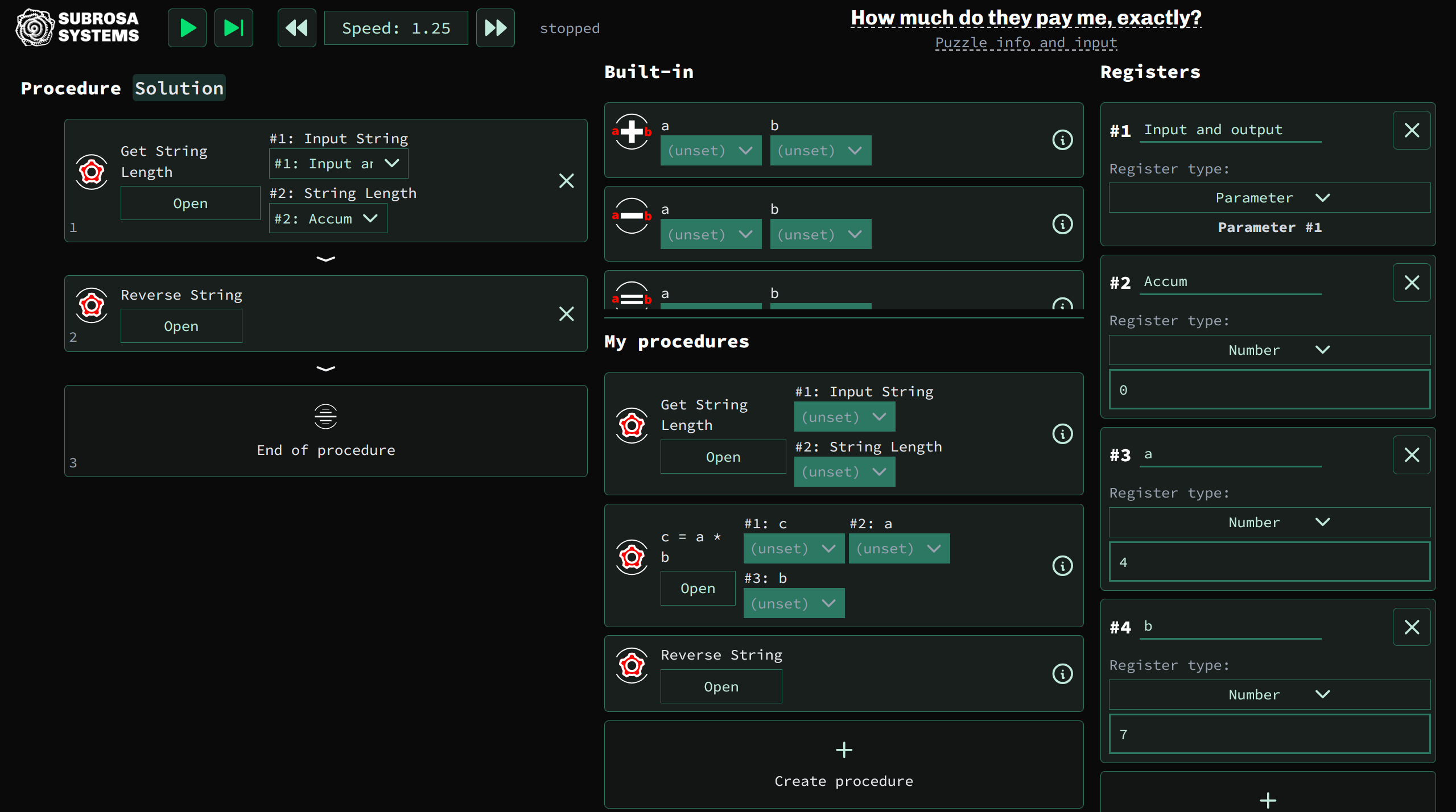
Task: Open Reverse String in My procedures
Action: tap(721, 687)
